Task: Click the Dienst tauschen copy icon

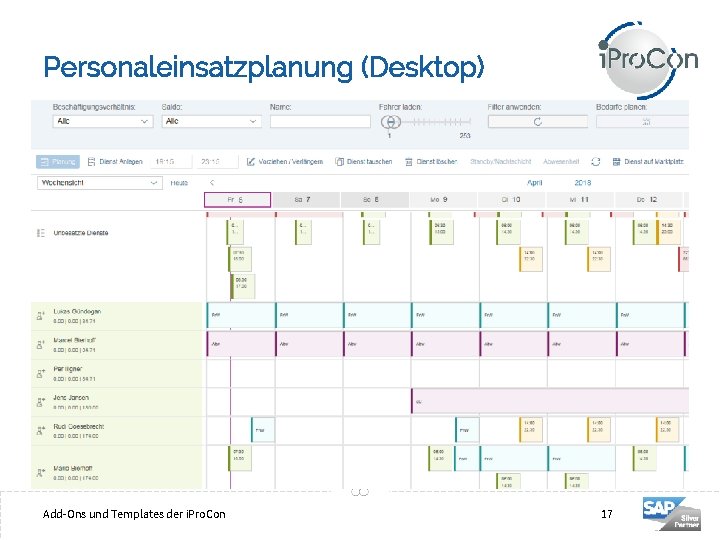Action: click(x=339, y=162)
